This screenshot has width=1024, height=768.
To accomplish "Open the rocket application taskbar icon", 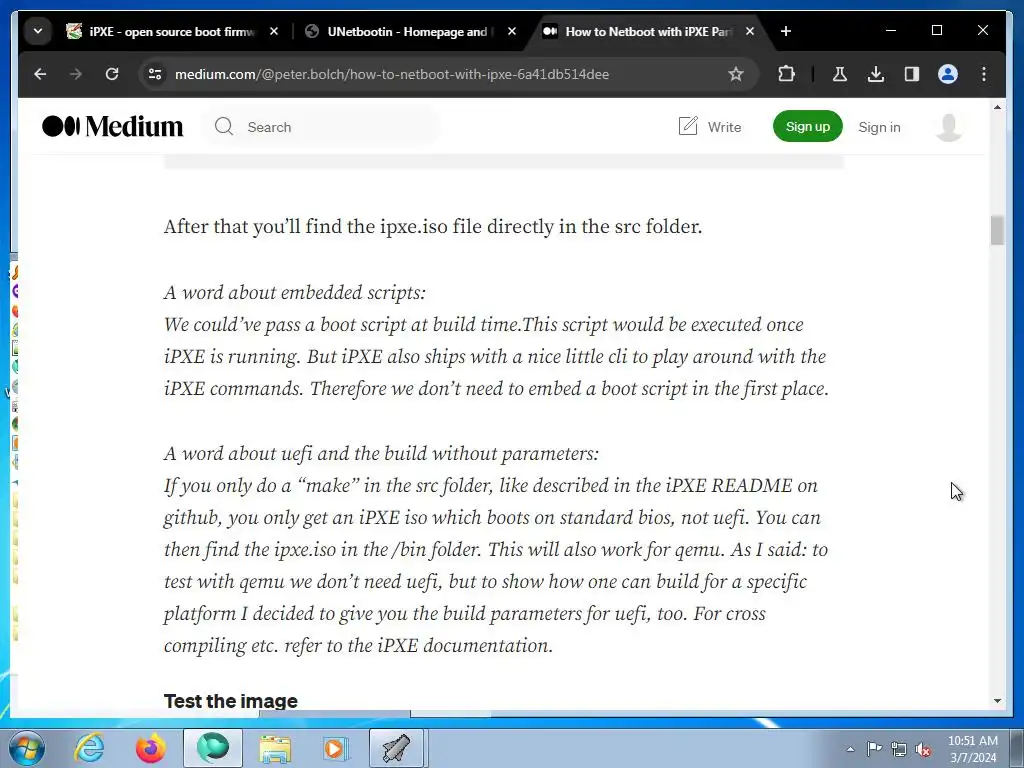I will 398,748.
